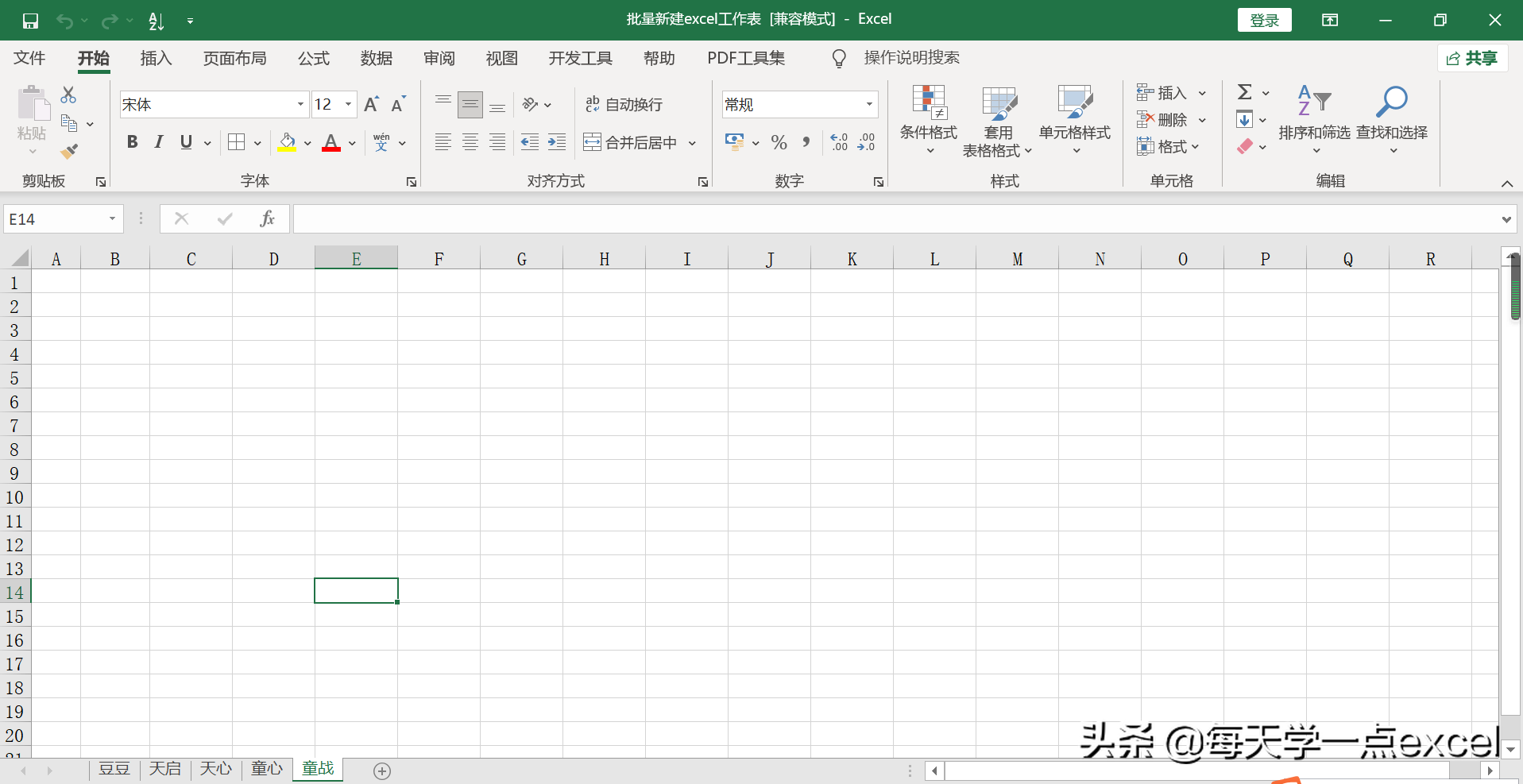Viewport: 1523px width, 784px height.
Task: Click the Paste clipboard icon
Action: coord(32,104)
